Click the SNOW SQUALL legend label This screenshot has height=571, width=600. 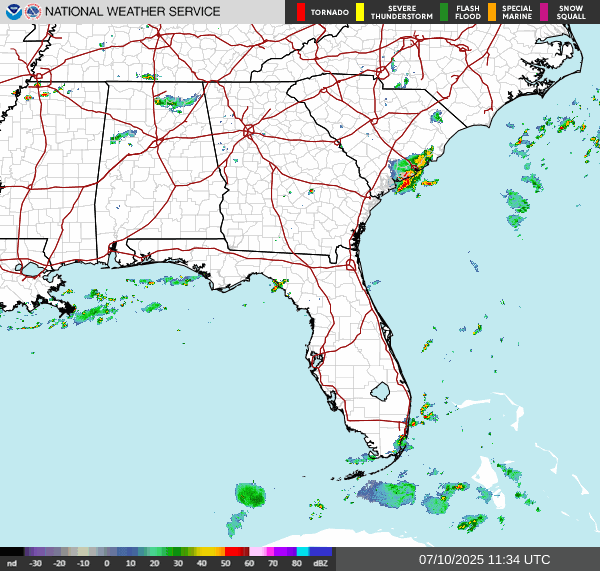point(571,12)
